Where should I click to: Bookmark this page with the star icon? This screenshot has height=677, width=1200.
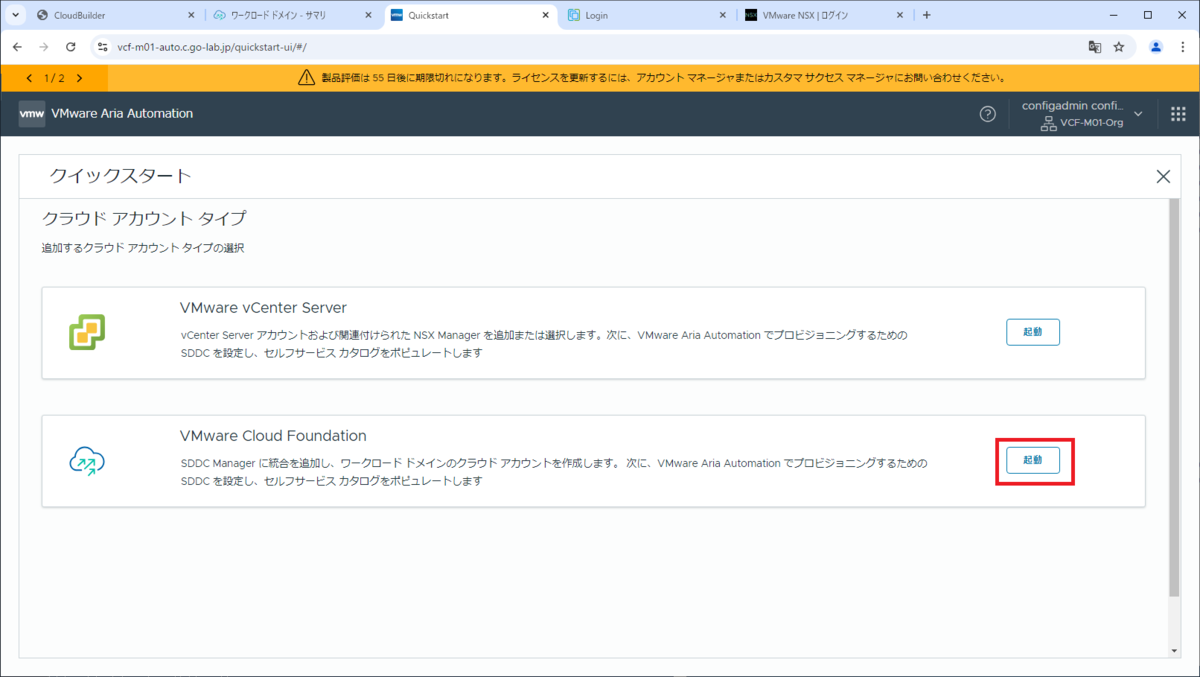1119,47
